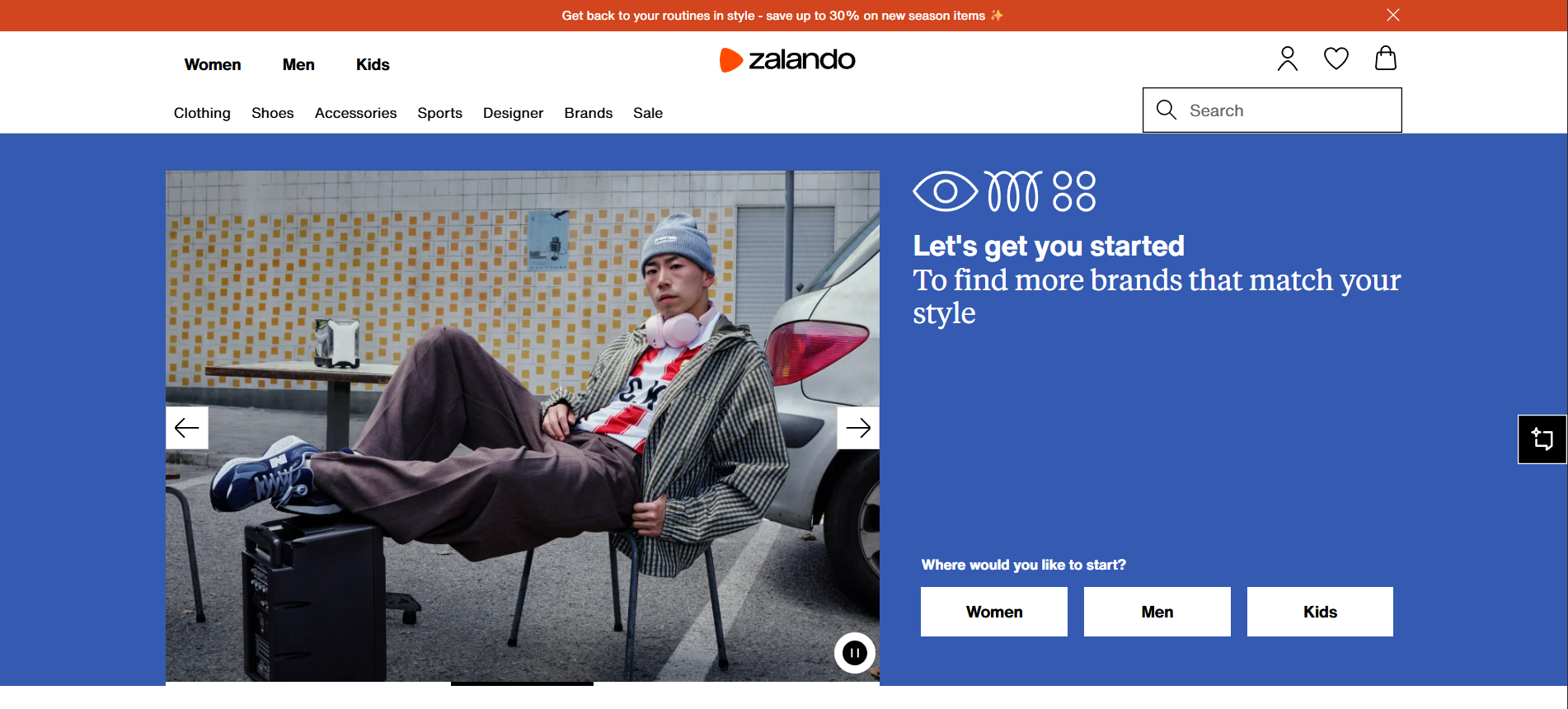Image resolution: width=1568 pixels, height=709 pixels.
Task: Pause the carousel autoplay
Action: 855,653
